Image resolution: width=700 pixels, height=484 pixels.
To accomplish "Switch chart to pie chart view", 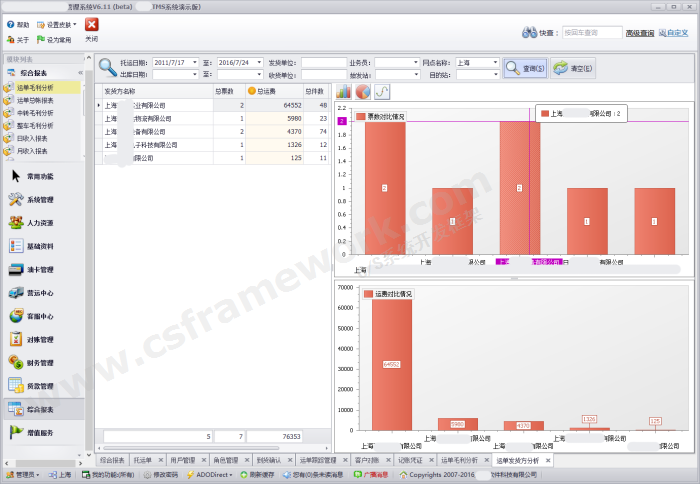I will pyautogui.click(x=363, y=92).
